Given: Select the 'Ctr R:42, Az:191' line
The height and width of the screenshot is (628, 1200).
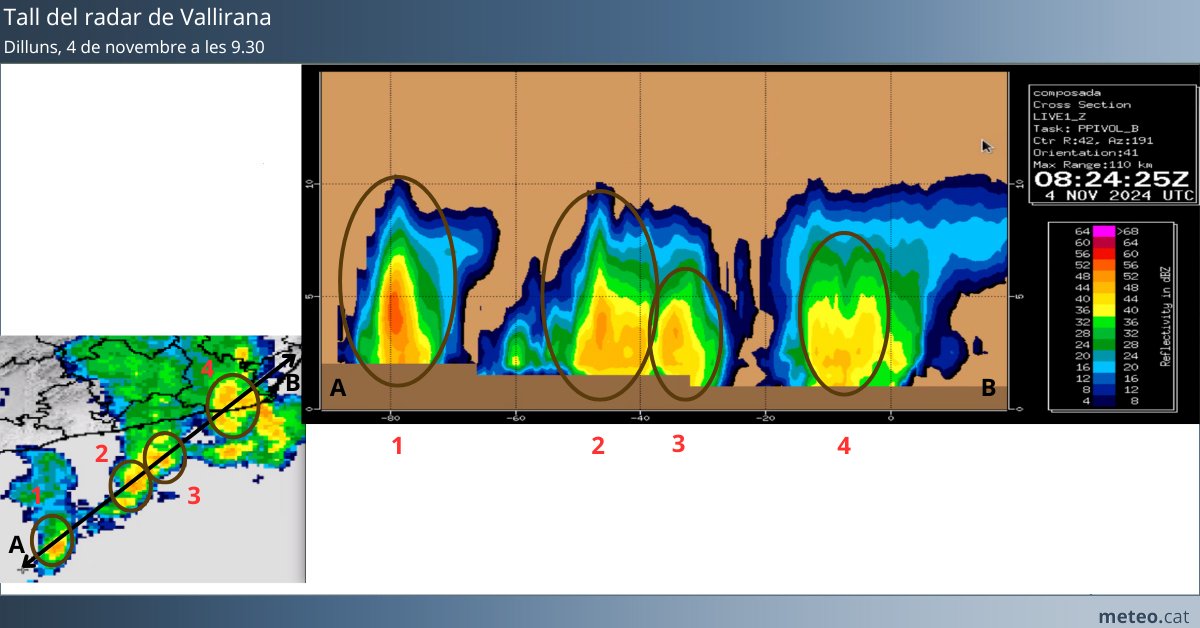Looking at the screenshot, I should coord(1093,141).
